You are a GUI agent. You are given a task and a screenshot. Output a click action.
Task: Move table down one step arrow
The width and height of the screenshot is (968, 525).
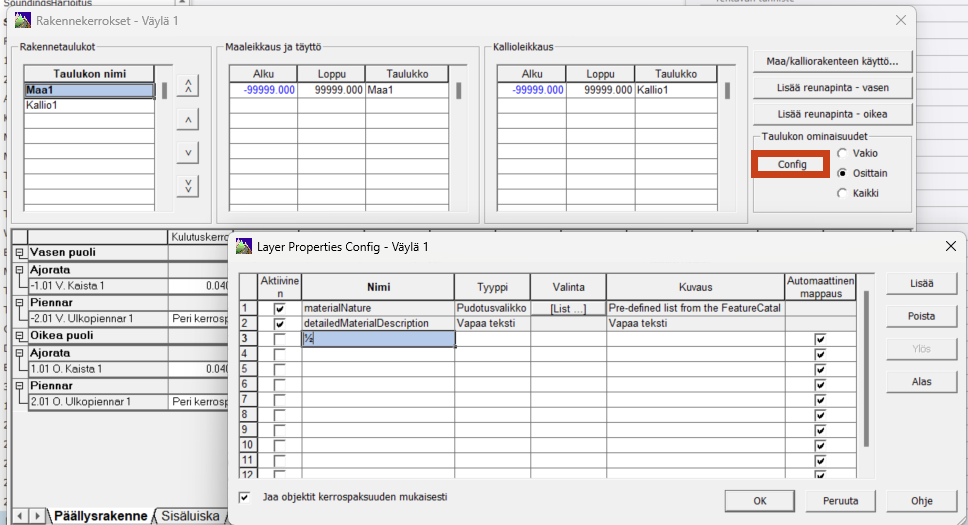click(188, 153)
